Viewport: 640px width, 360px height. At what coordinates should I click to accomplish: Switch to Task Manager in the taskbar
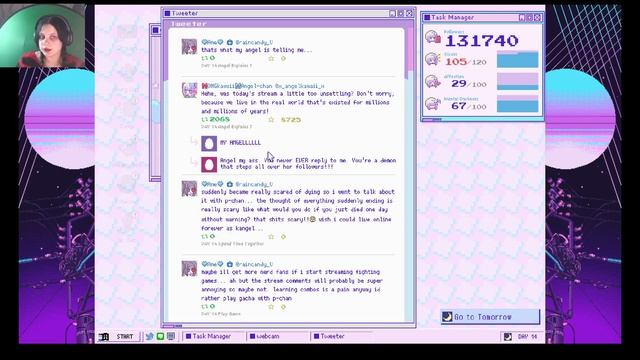coord(212,336)
